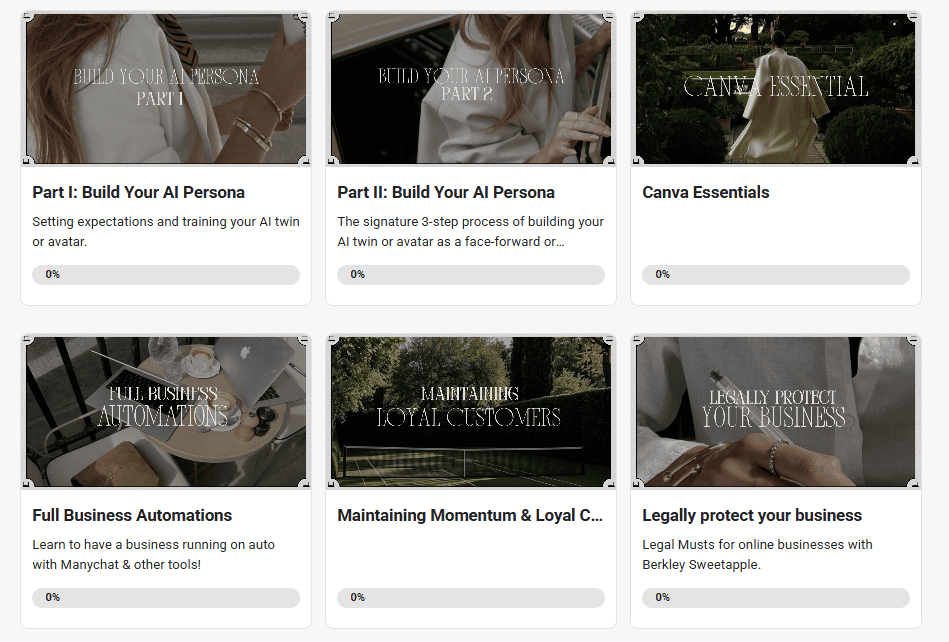The height and width of the screenshot is (642, 949).
Task: Open the Build Your AI Persona Part 1 thumbnail
Action: click(165, 88)
